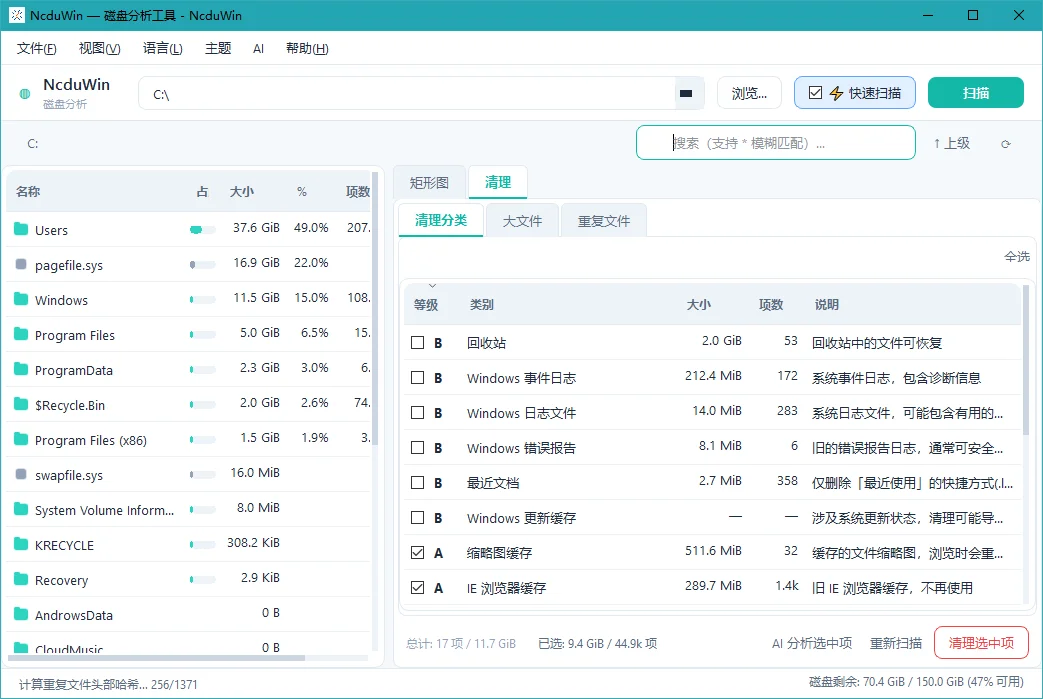
Task: Click the 全选 link
Action: [x=1016, y=256]
